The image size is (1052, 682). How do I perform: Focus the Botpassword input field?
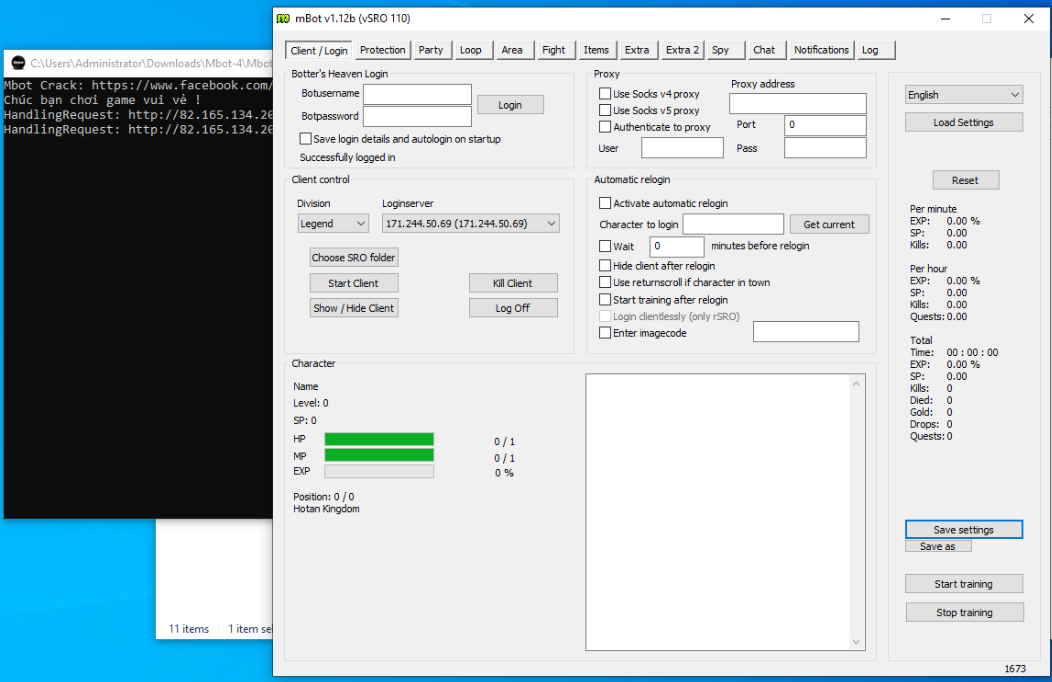pyautogui.click(x=417, y=116)
